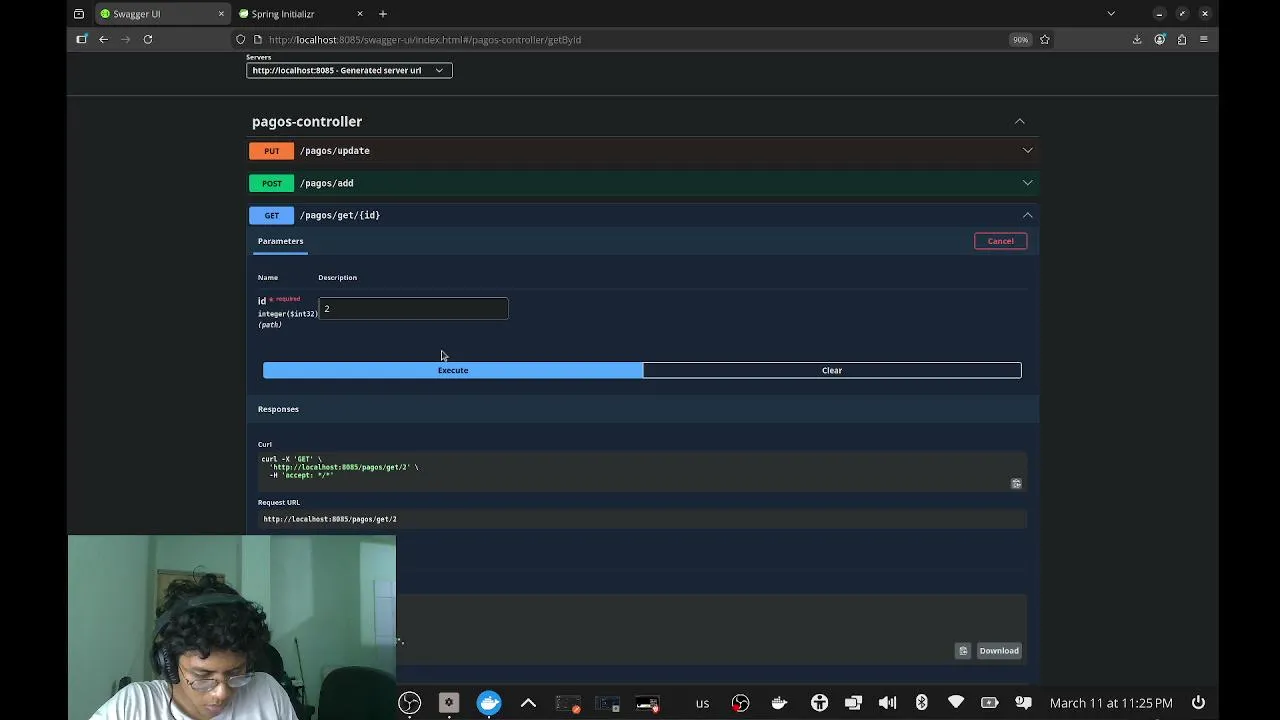Switch to the third window thumbnail in the taskbar

(647, 704)
